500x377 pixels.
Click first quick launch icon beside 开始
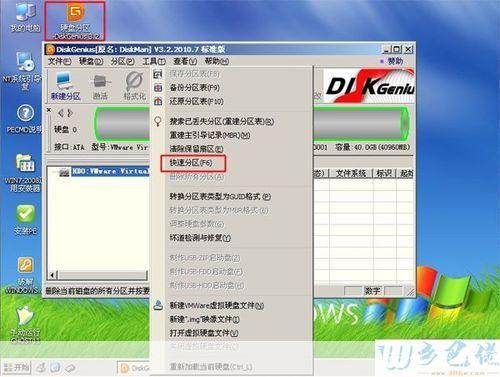click(42, 368)
